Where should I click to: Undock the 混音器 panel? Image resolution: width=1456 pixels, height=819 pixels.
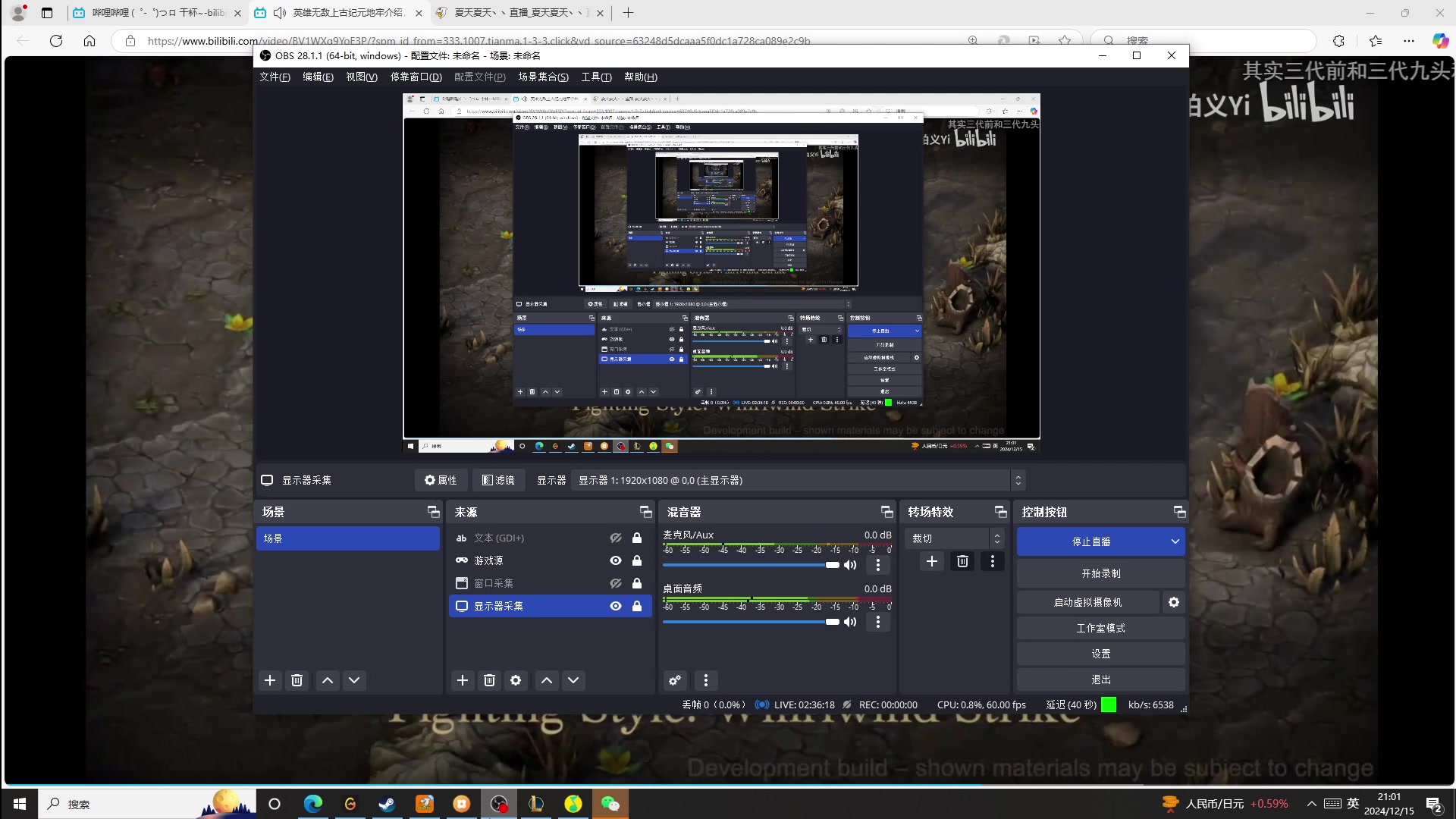[x=886, y=512]
